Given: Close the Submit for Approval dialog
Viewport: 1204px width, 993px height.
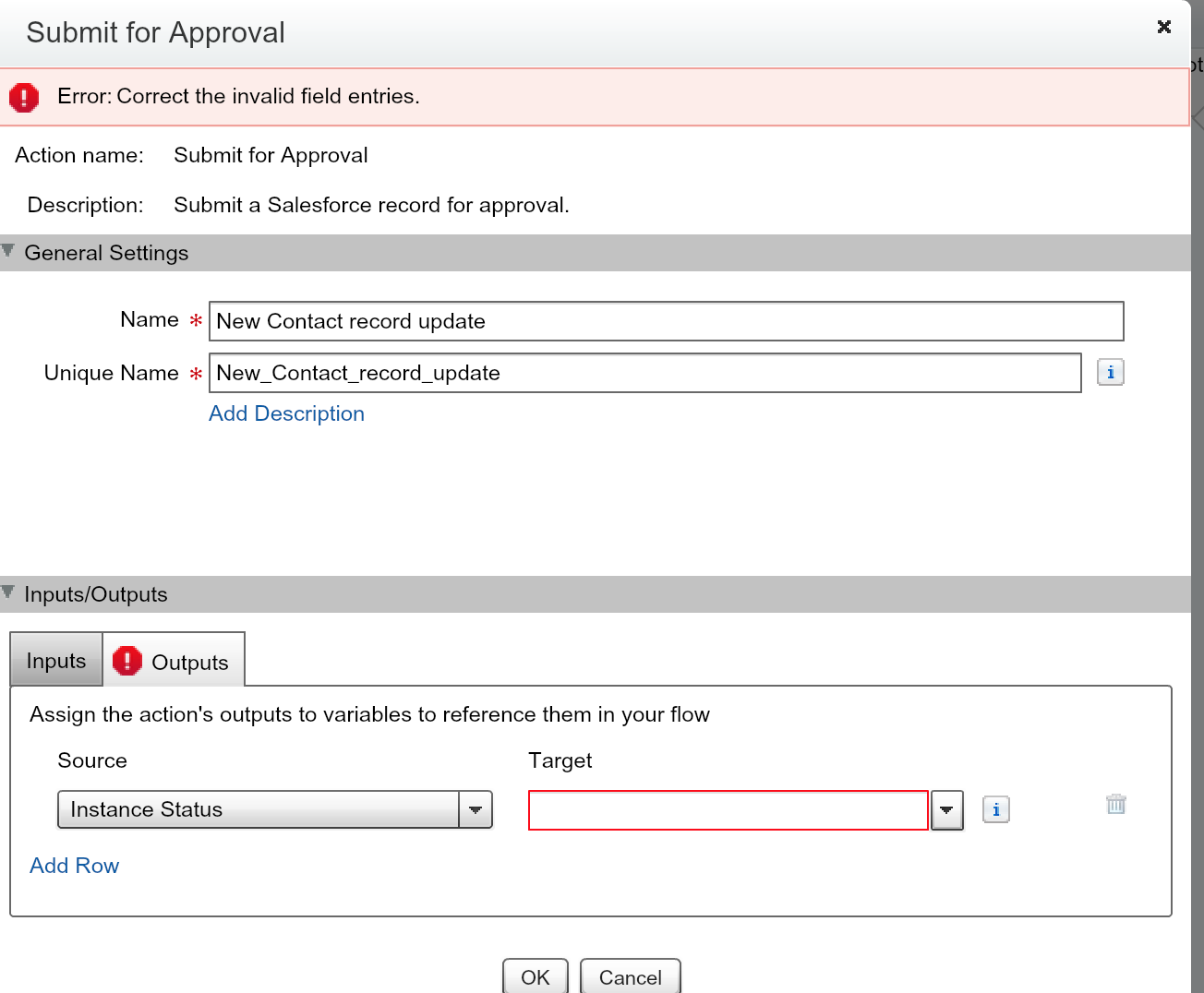Looking at the screenshot, I should 1164,27.
